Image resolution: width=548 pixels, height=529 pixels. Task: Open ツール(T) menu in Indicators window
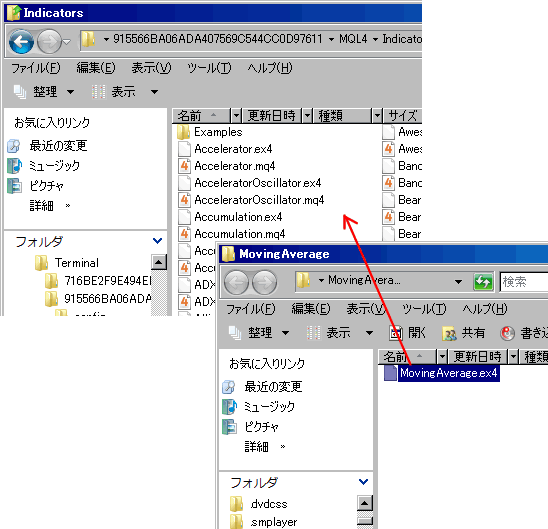pyautogui.click(x=209, y=68)
